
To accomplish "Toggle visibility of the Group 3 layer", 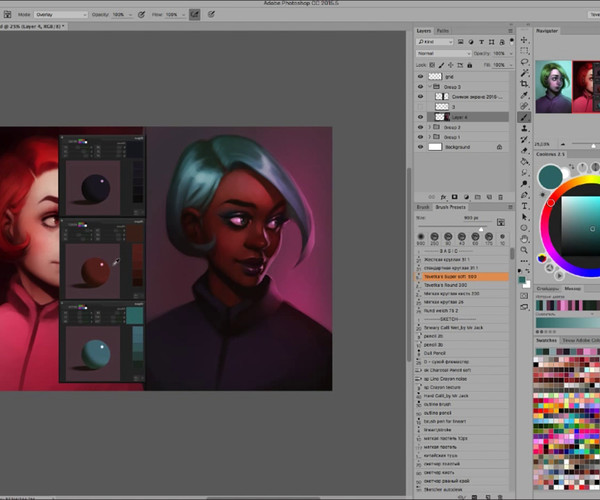I will [419, 86].
